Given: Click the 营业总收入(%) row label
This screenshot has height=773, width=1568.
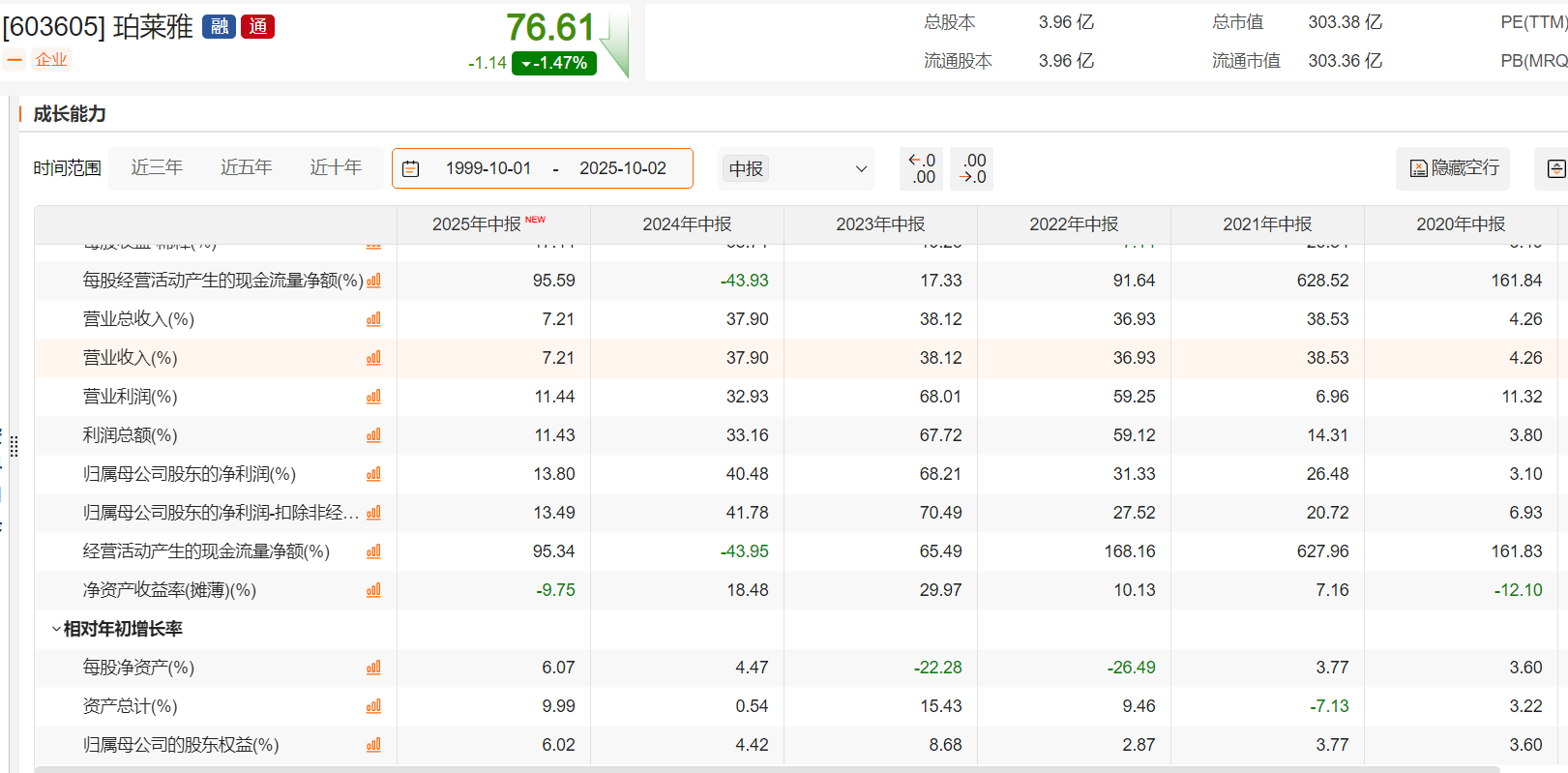Looking at the screenshot, I should [138, 319].
